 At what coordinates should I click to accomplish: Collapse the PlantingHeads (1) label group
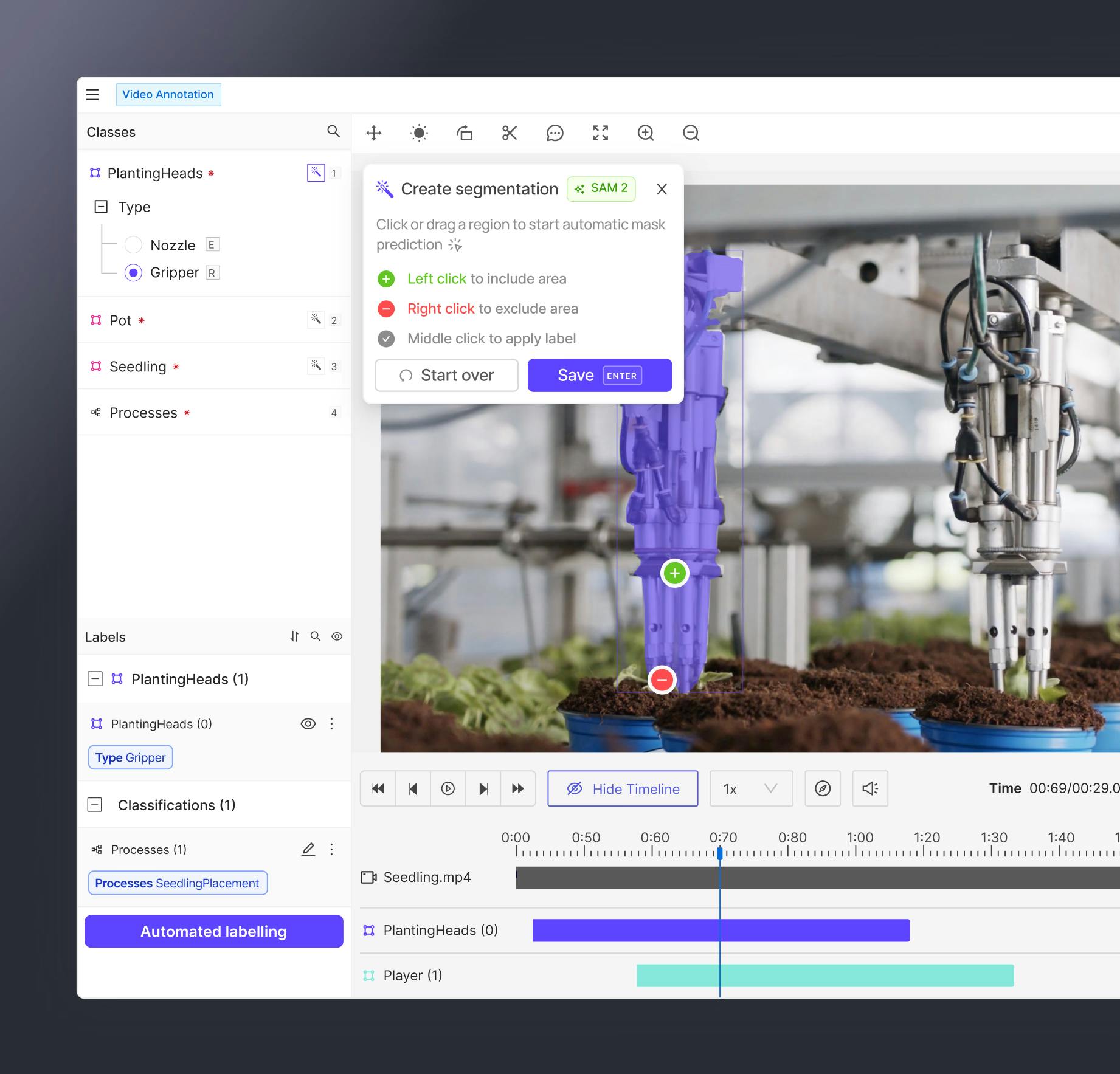point(95,679)
